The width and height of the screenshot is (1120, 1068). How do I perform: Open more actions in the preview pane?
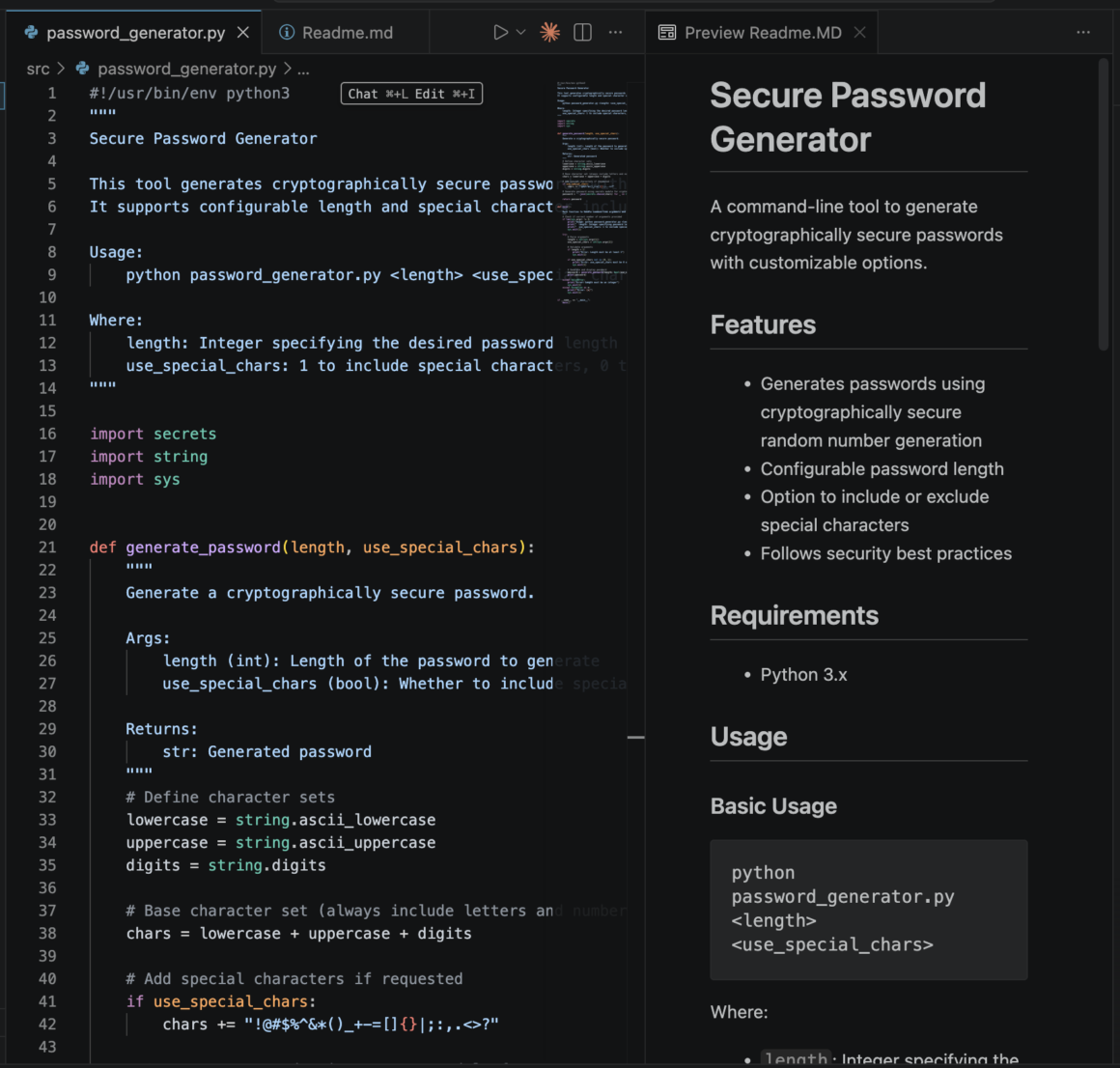(x=1083, y=32)
